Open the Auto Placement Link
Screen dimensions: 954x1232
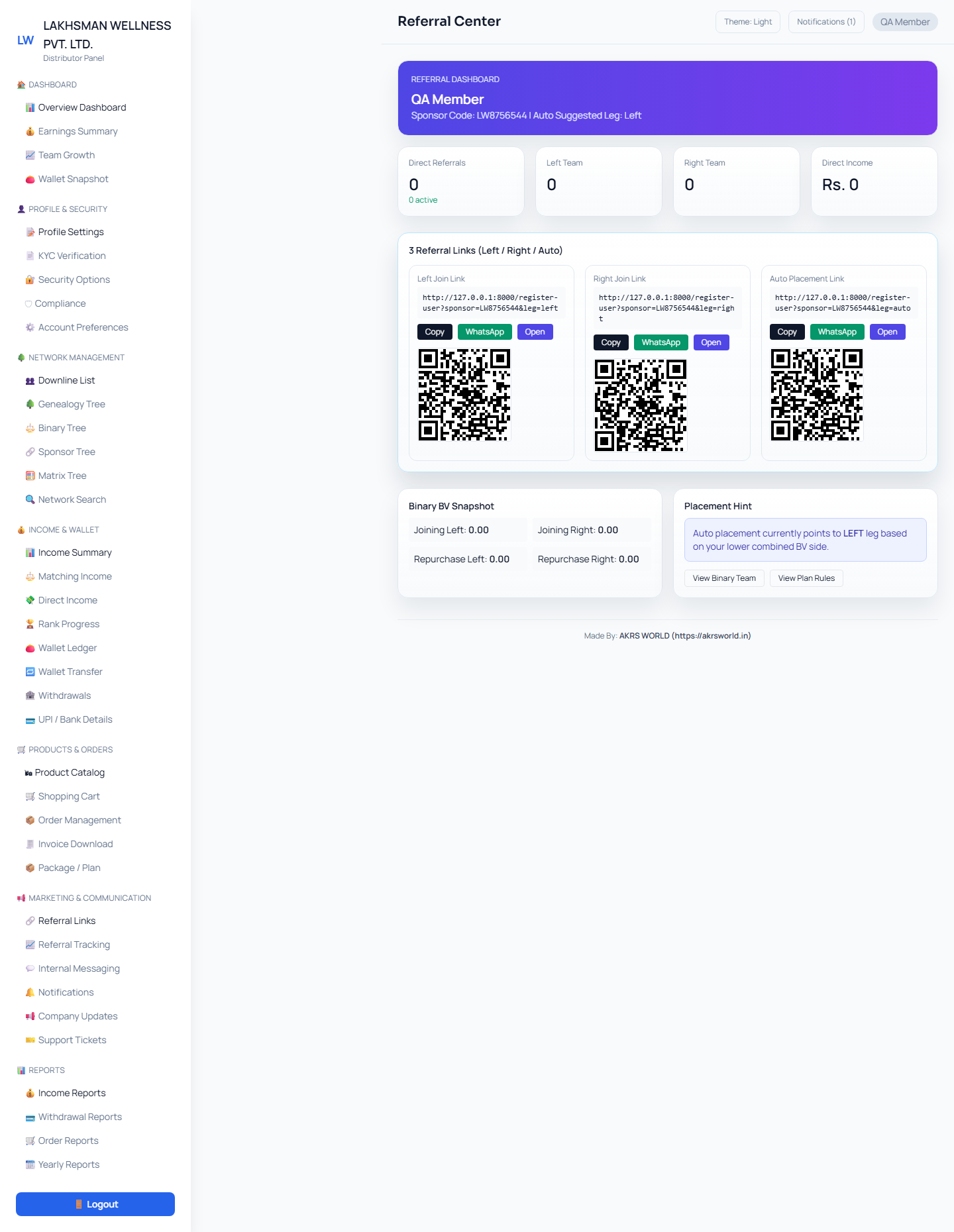887,332
